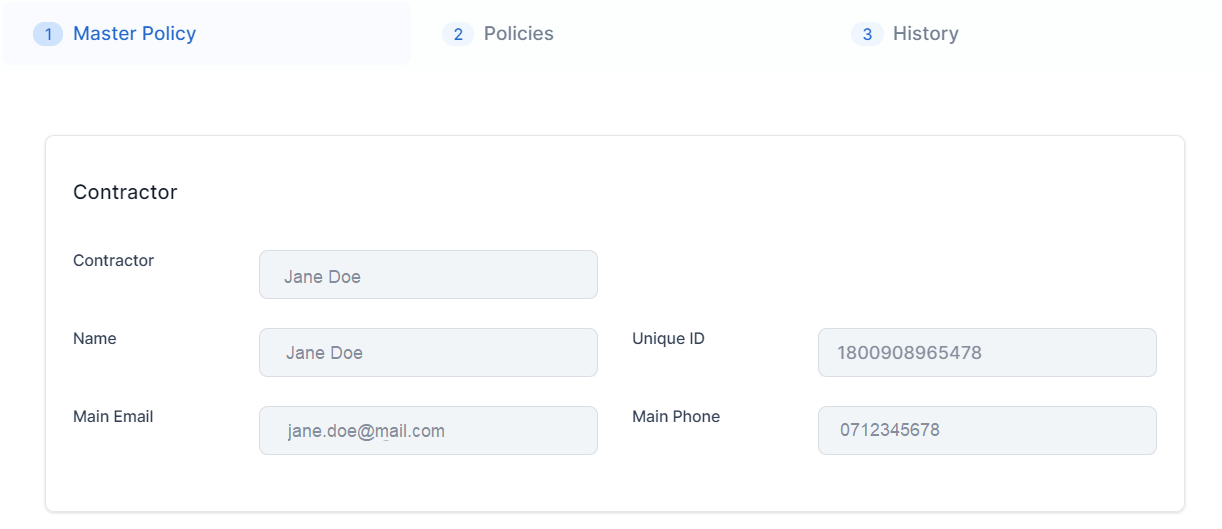Click the 'Main Phone' field label
This screenshot has height=529, width=1222.
tap(676, 417)
